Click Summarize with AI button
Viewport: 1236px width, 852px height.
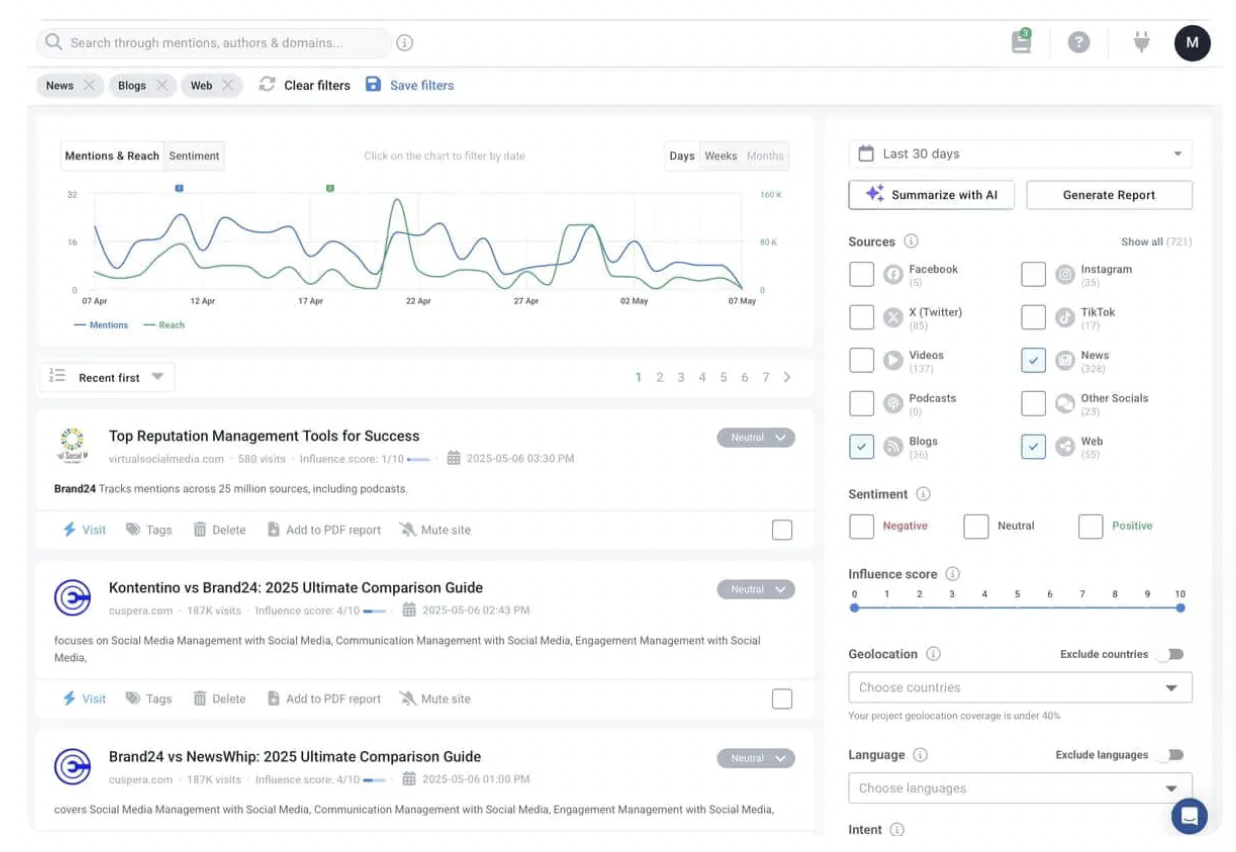[x=931, y=195]
